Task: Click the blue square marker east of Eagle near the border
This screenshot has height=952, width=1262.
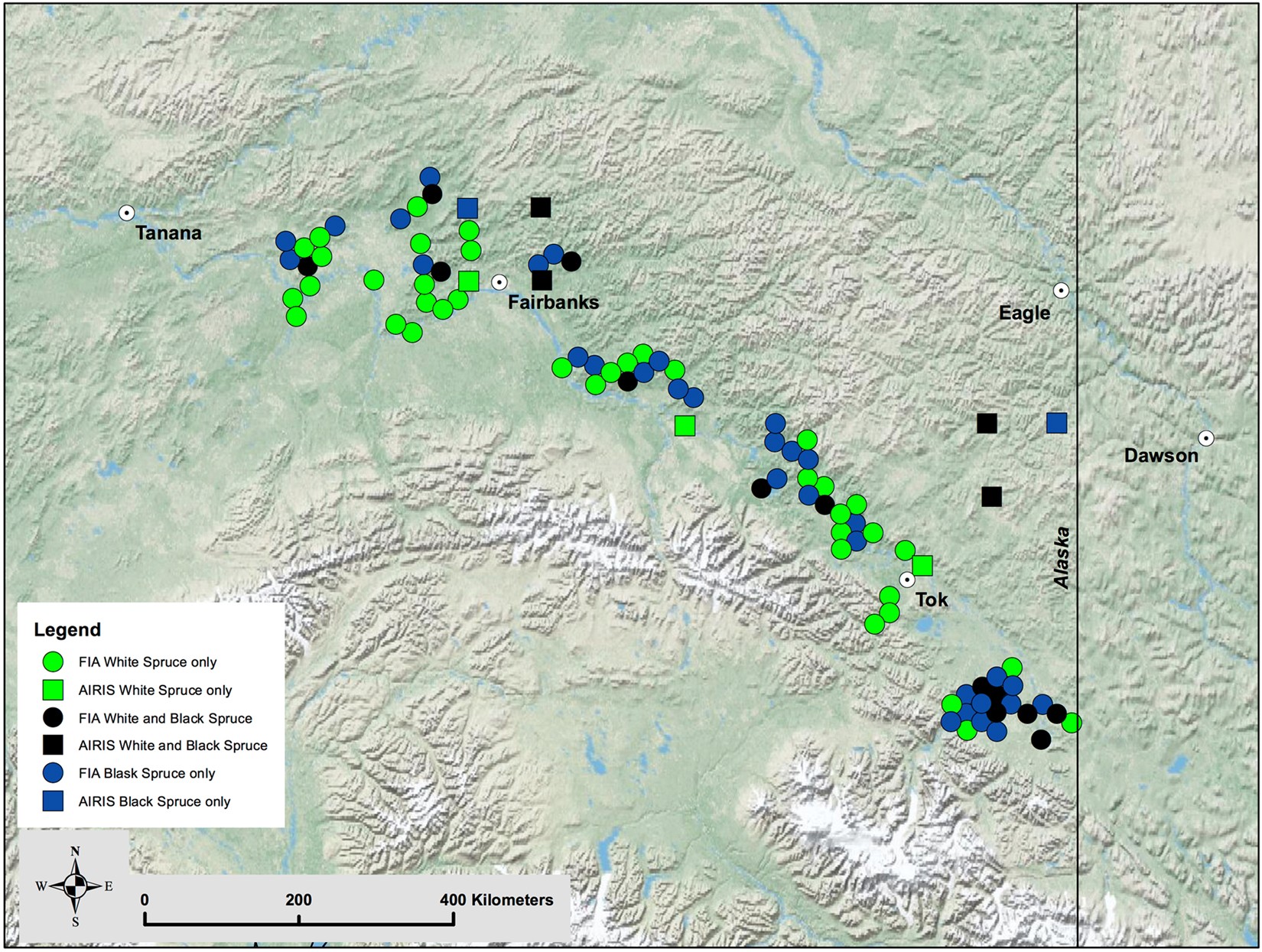Action: tap(1057, 423)
